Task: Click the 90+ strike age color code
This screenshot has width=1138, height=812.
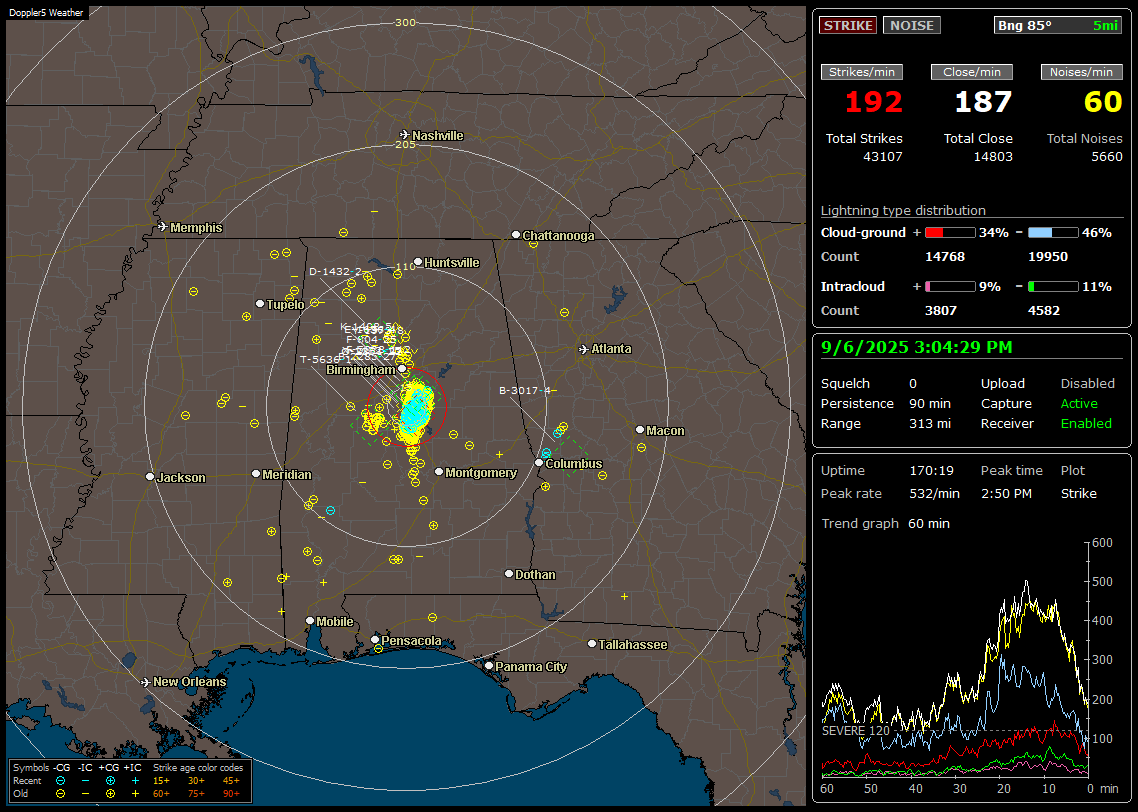Action: point(231,794)
